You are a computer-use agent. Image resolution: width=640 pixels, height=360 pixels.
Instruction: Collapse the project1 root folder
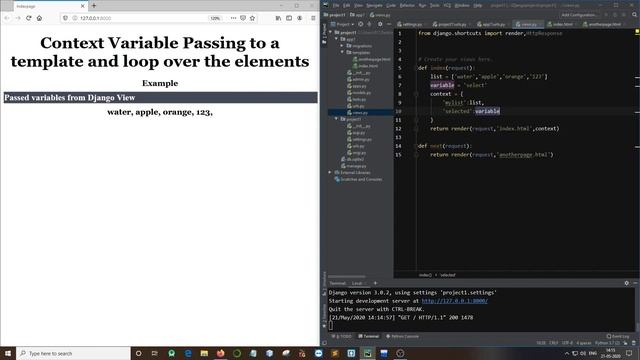pos(331,32)
